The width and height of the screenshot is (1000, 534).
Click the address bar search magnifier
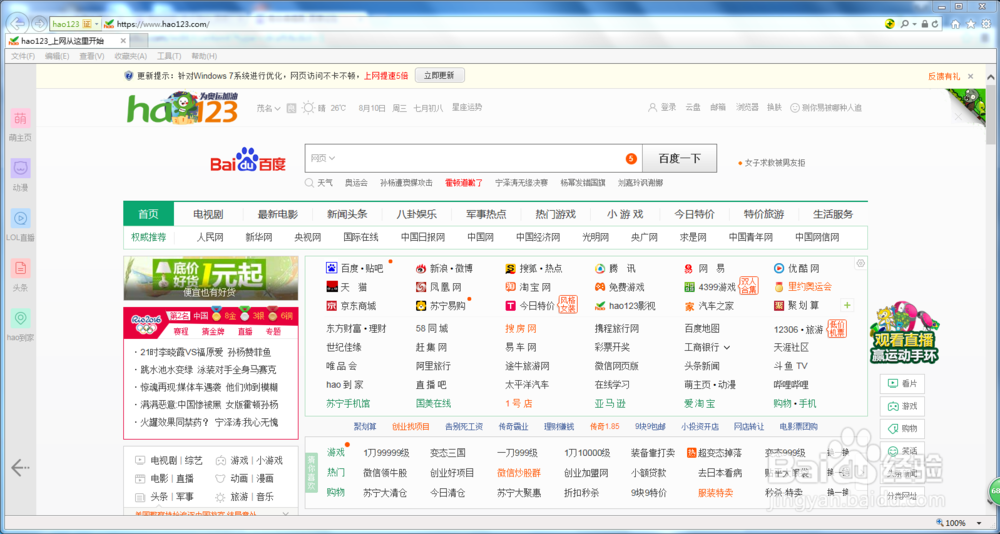[x=904, y=24]
